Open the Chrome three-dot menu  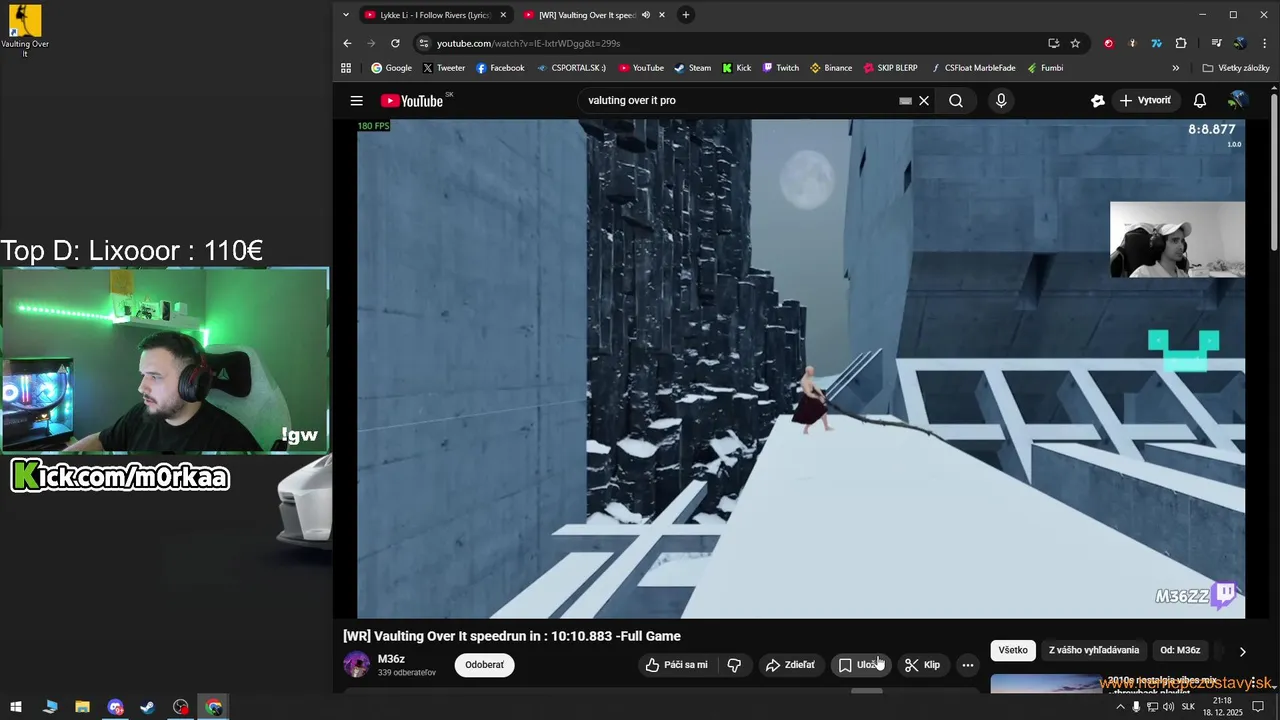point(1264,43)
